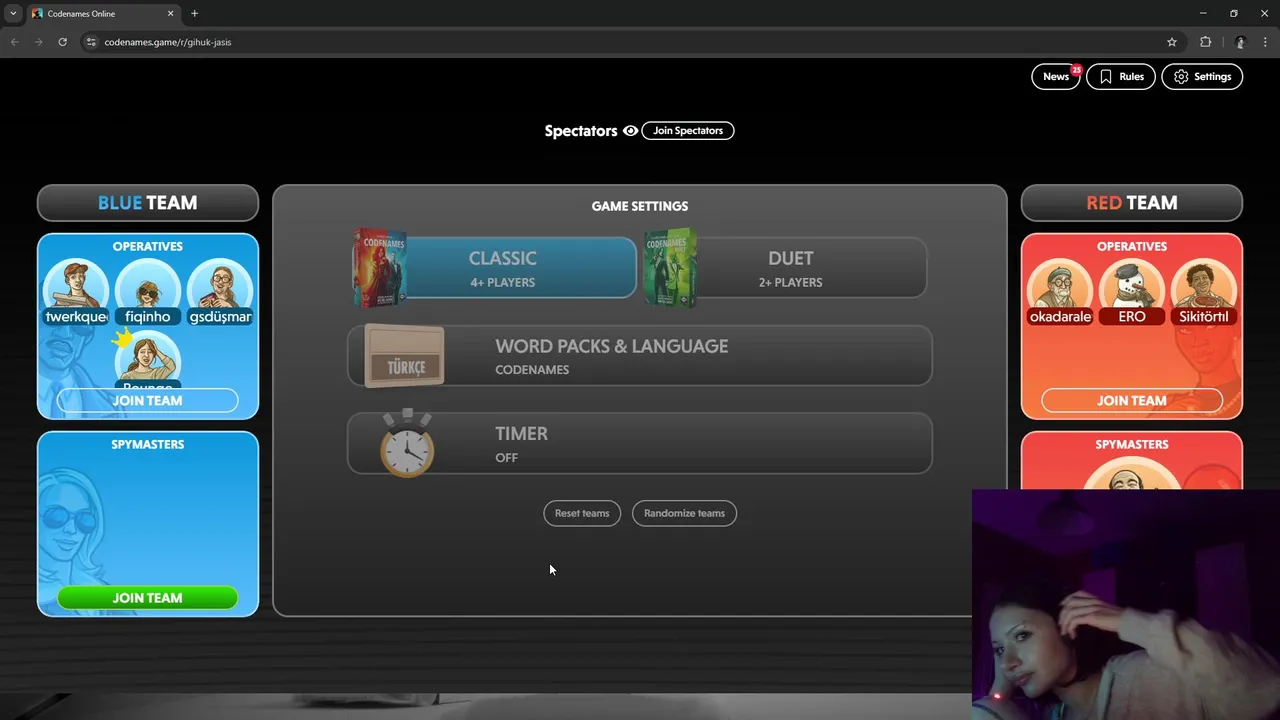View site information icon in address bar
The height and width of the screenshot is (720, 1280).
[x=90, y=42]
